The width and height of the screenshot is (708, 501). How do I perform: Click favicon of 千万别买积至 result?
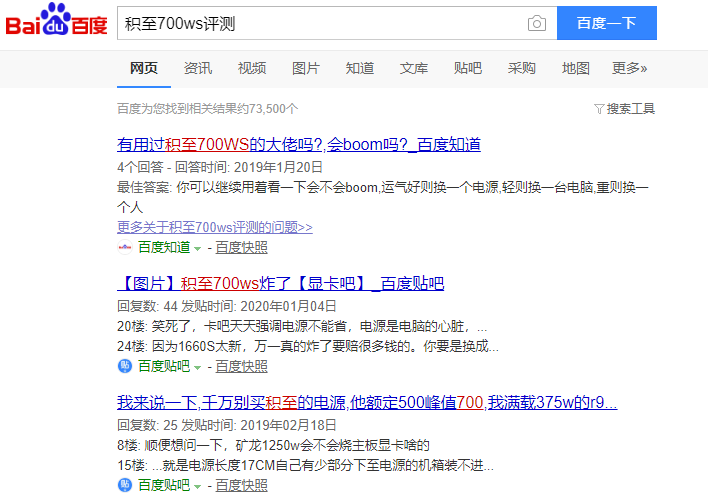[125, 485]
